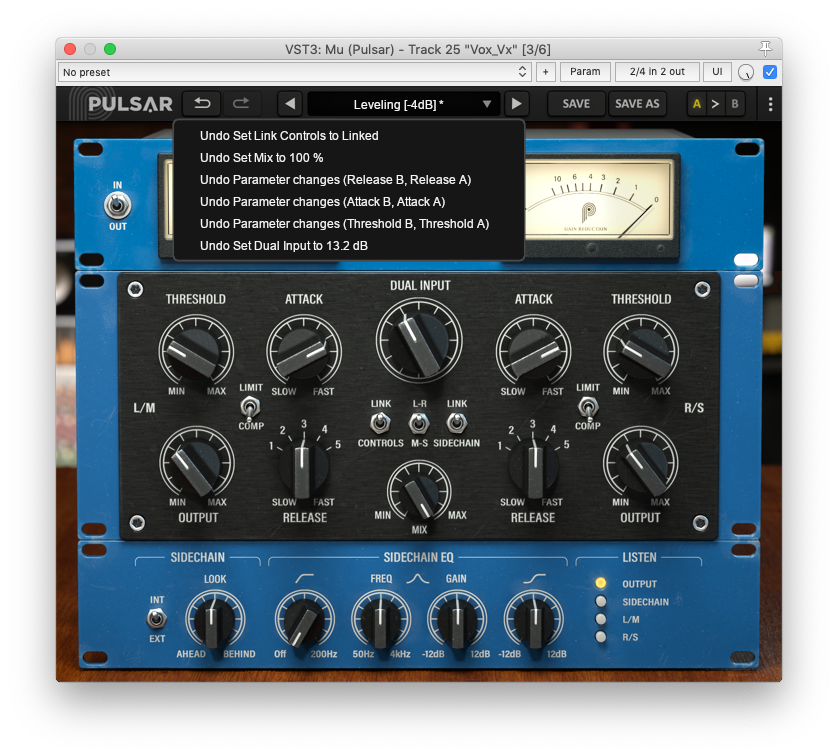Go to the next preset arrow
This screenshot has width=838, height=756.
pos(516,104)
